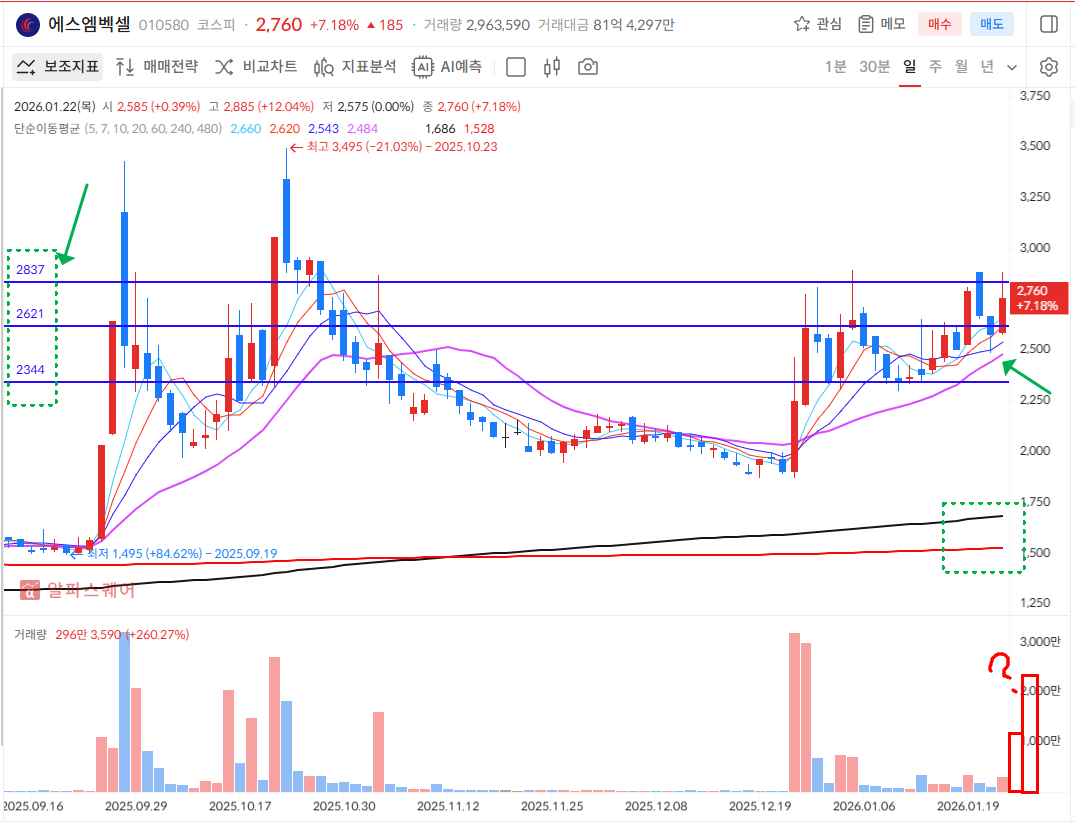1075x823 pixels.
Task: Click the 단순이동평균 moving average legend
Action: pyautogui.click(x=47, y=129)
